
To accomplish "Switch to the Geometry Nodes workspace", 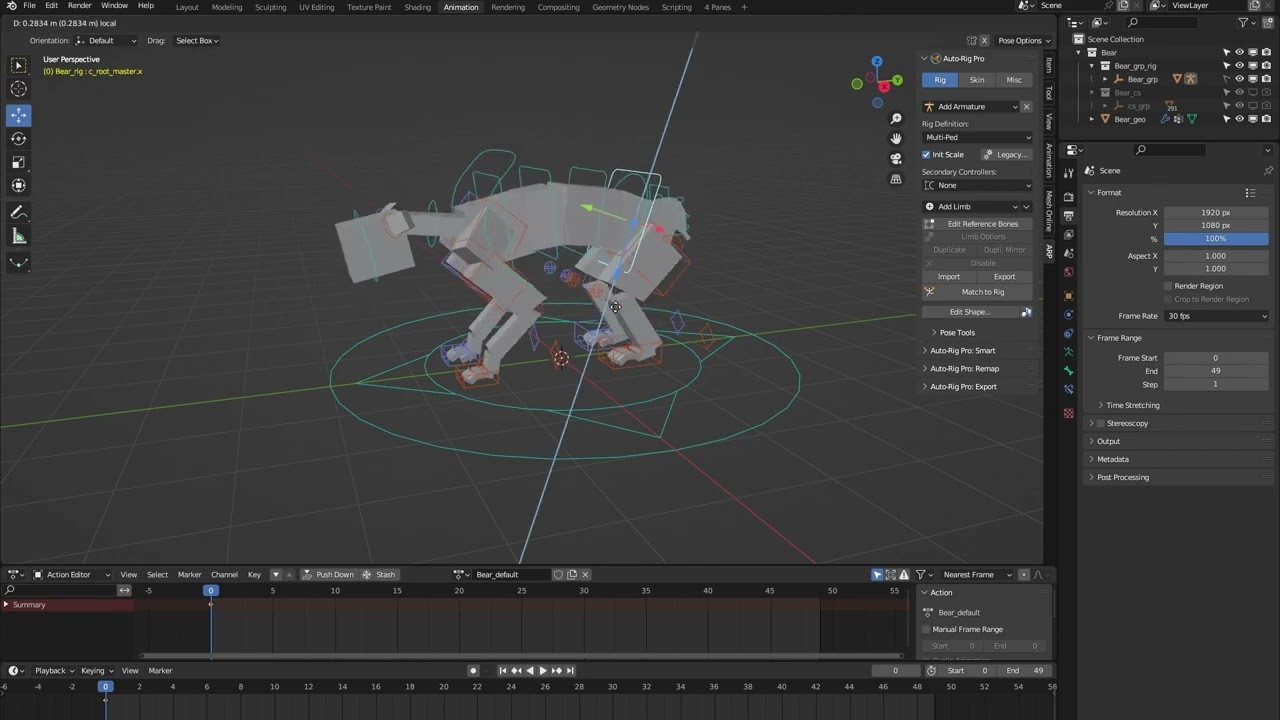I will click(620, 7).
